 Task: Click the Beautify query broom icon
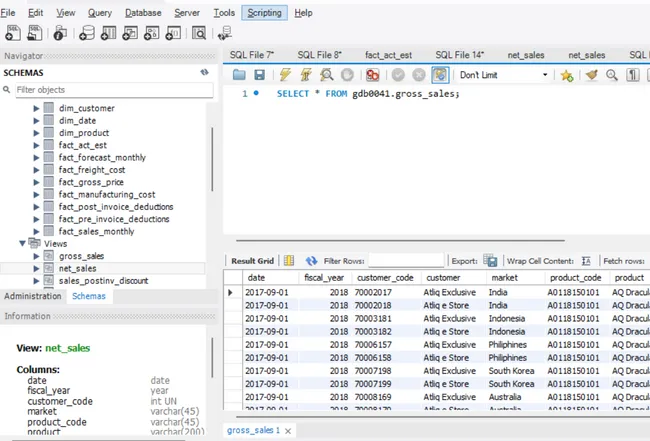(x=590, y=75)
